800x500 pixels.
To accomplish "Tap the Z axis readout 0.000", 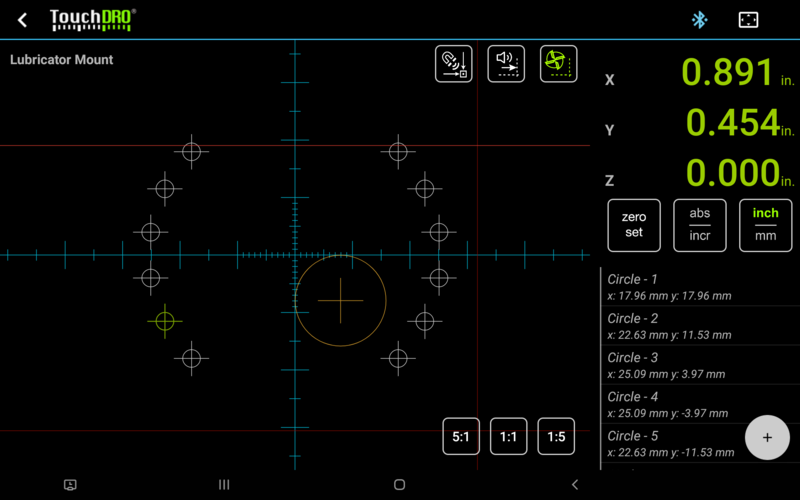I will 733,173.
